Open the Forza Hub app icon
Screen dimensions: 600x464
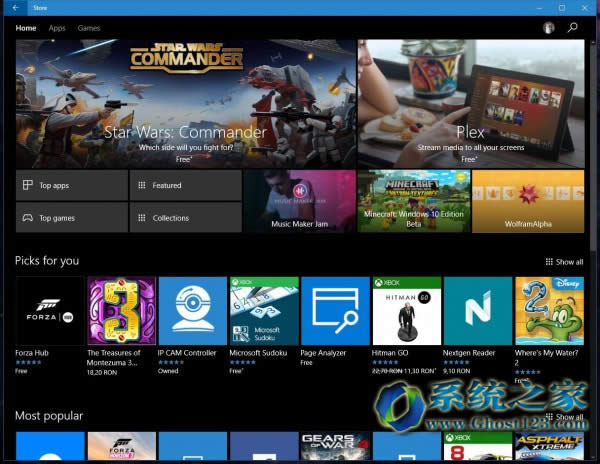tap(49, 311)
